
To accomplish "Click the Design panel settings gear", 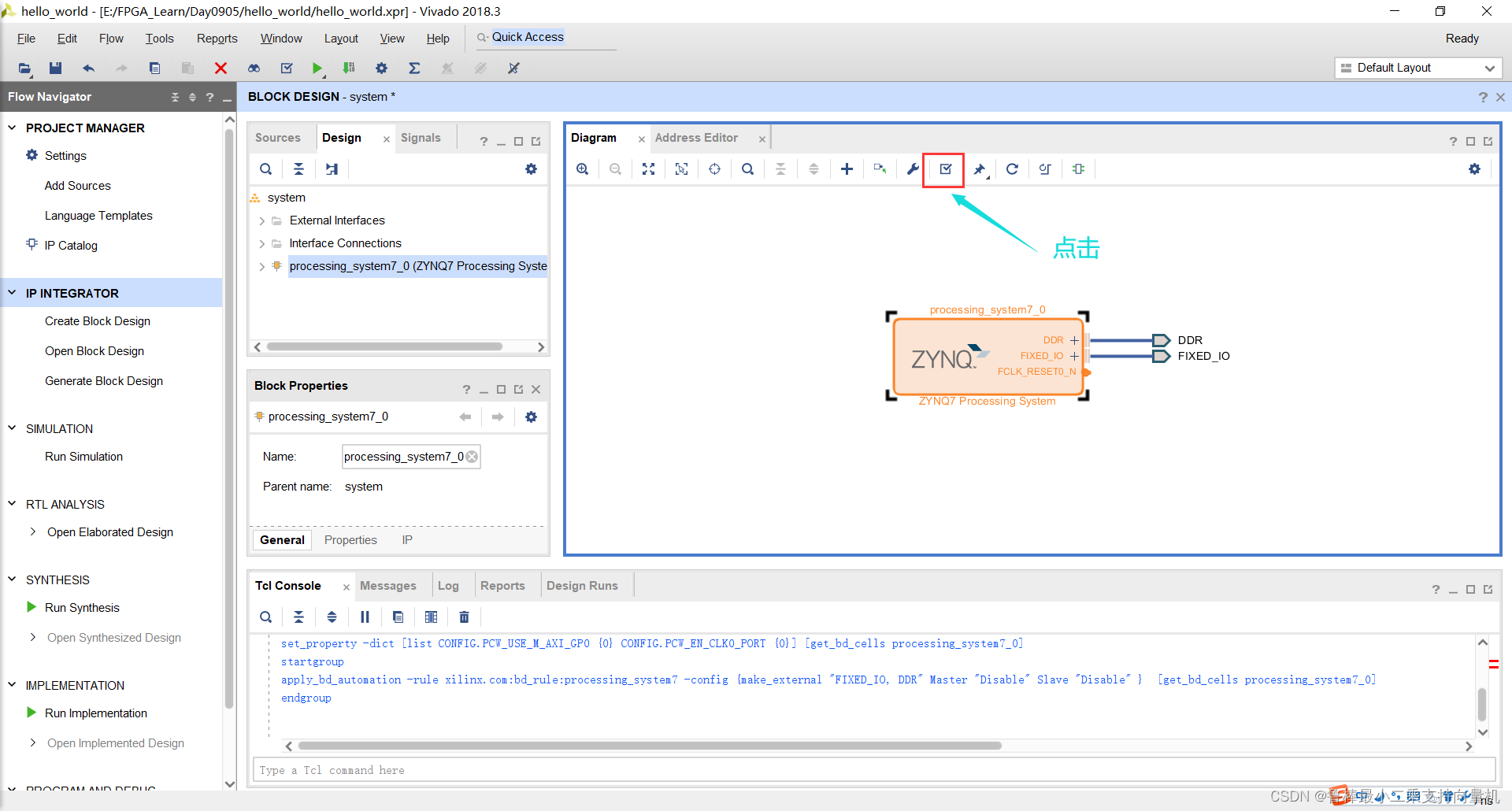I will coord(531,169).
